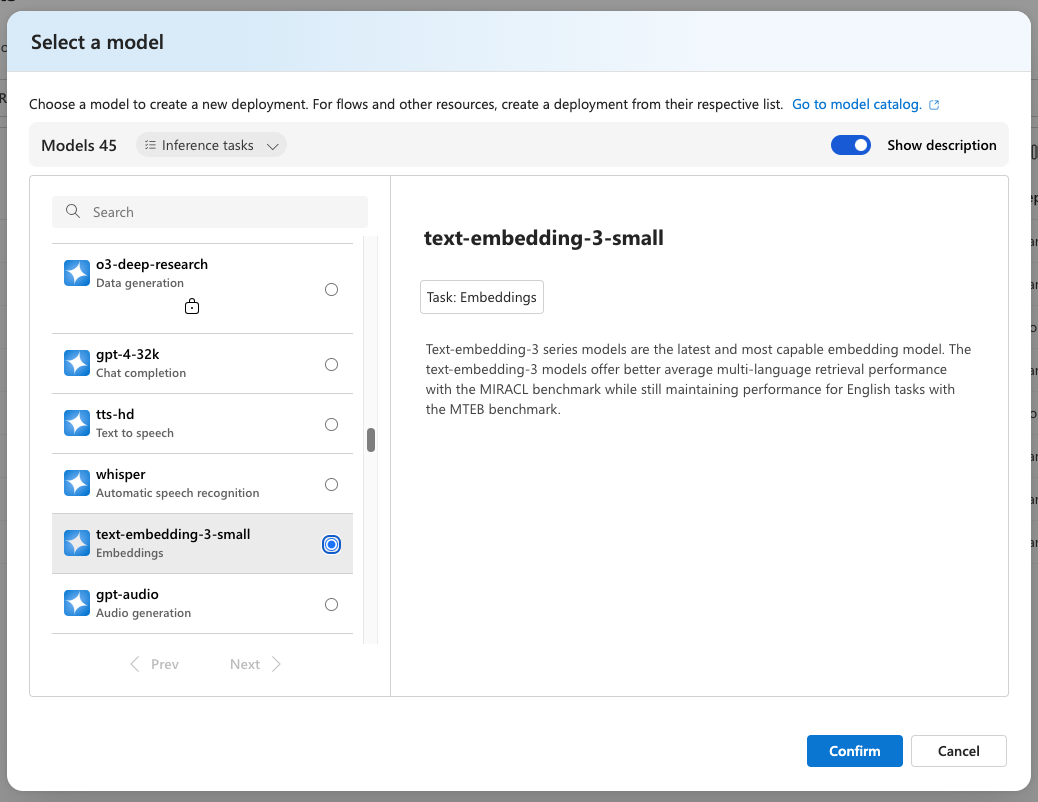Screen dimensions: 1038x802
Task: Click the Inference tasks chevron arrow
Action: point(273,146)
